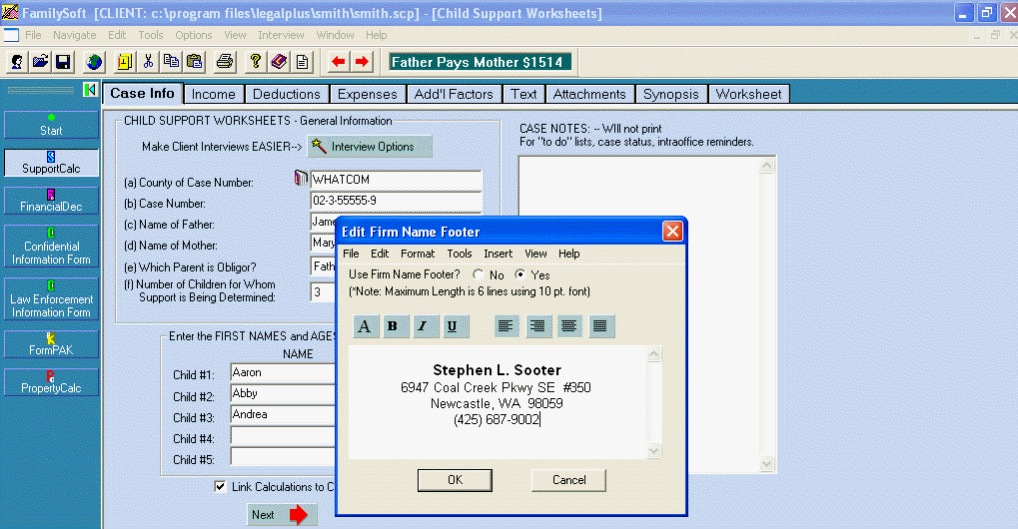1018x529 pixels.
Task: Open the Add'l Factors tab
Action: (454, 94)
